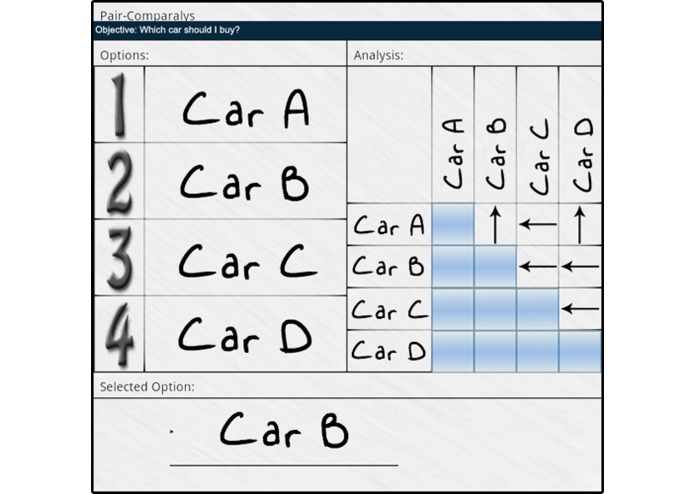Click the number 1 option marker
Viewport: 695px width, 494px height.
[119, 105]
